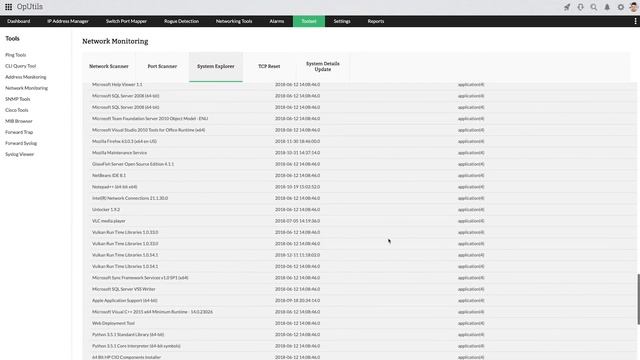Select the Web Deployment Tool row
640x360 pixels.
click(360, 323)
